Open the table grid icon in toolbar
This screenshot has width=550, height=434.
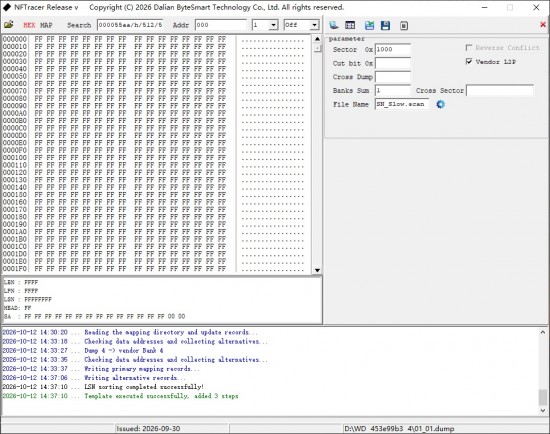pyautogui.click(x=350, y=25)
